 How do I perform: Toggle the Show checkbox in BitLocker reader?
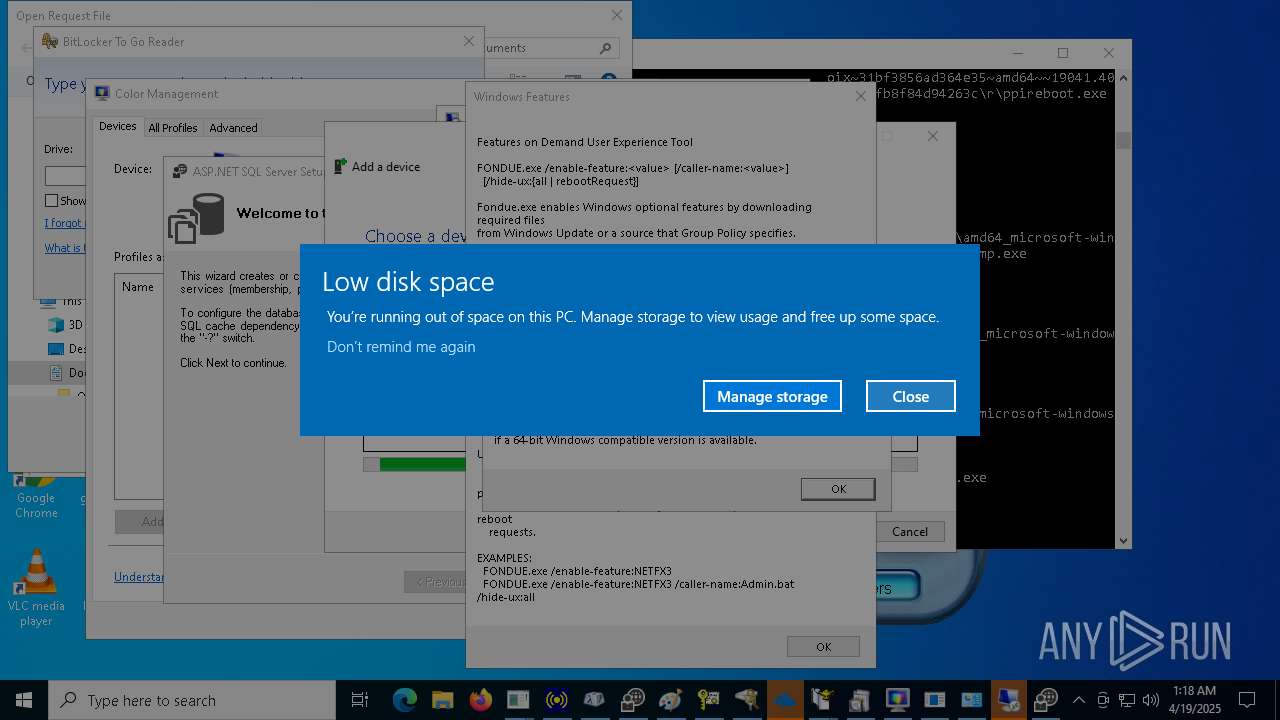tap(52, 201)
